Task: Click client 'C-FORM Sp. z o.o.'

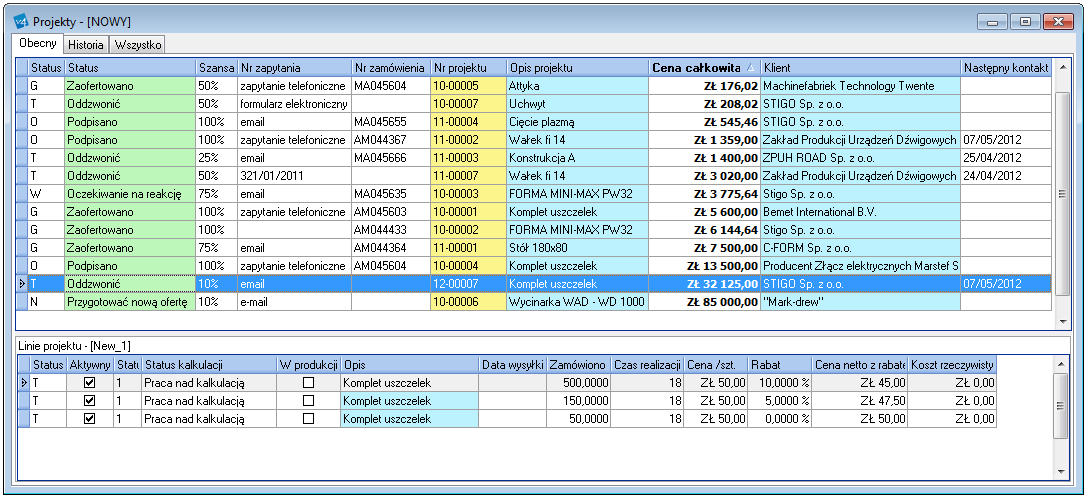Action: (x=860, y=248)
